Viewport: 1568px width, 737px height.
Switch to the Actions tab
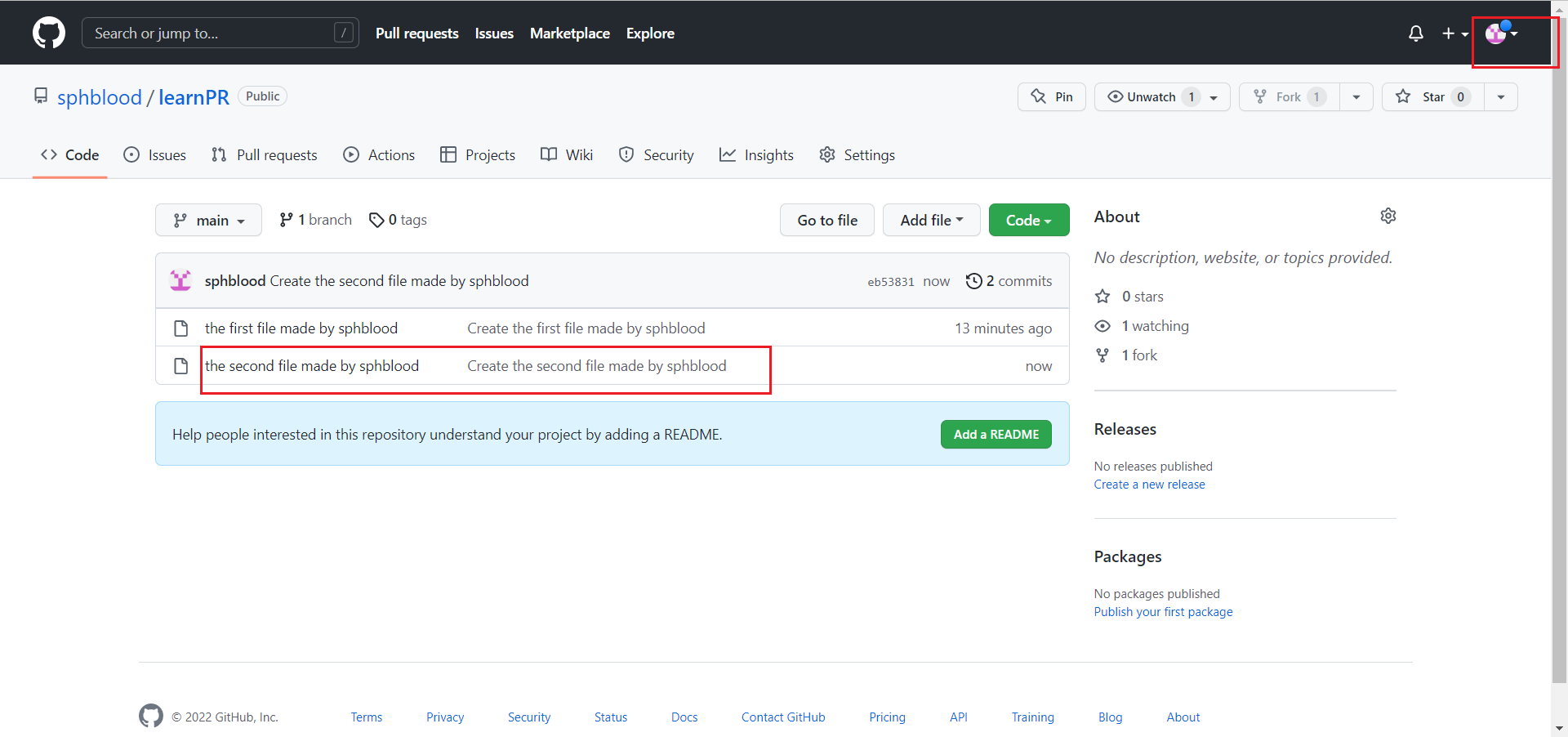click(x=379, y=154)
